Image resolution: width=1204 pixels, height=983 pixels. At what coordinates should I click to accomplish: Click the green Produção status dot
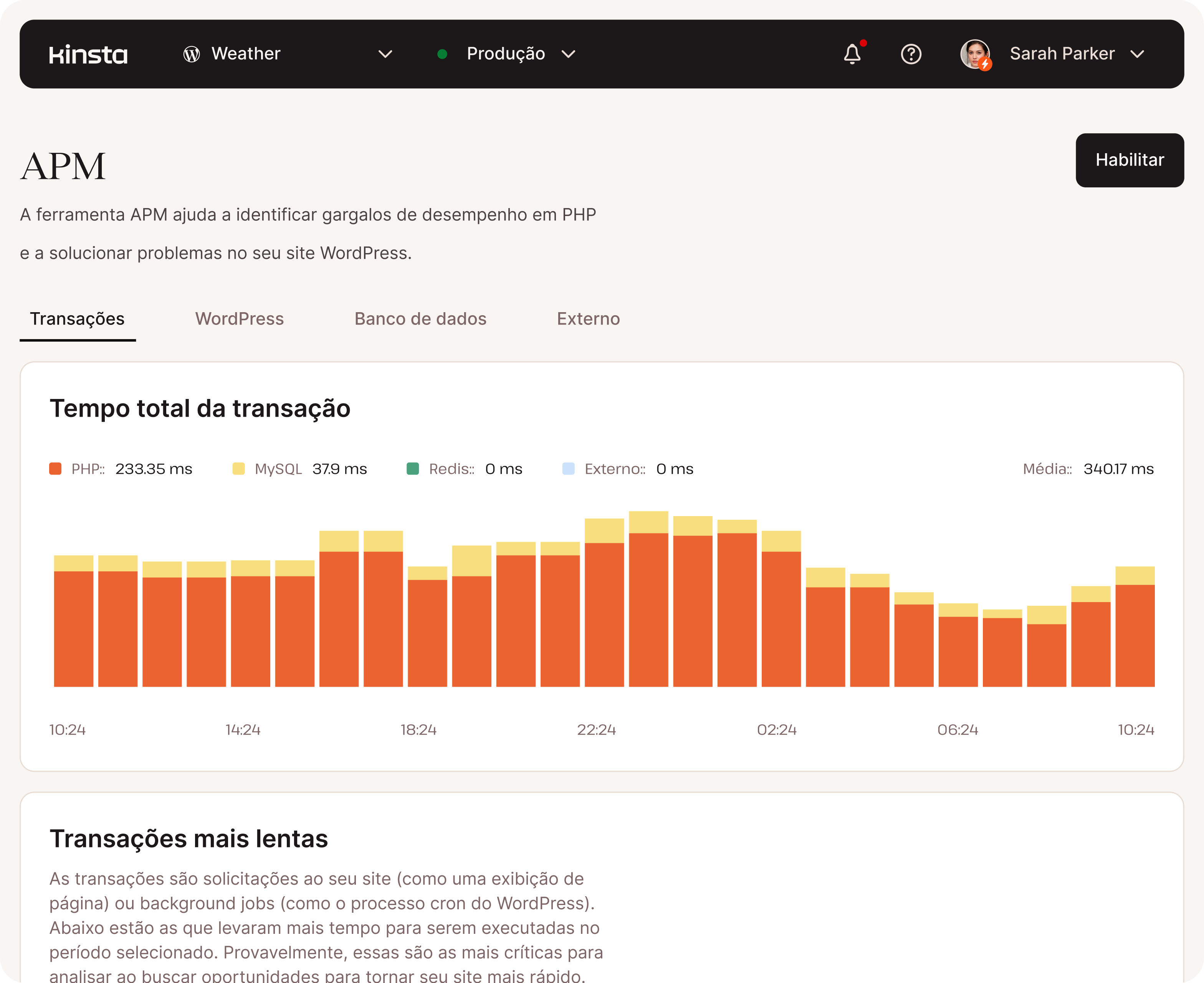point(442,55)
